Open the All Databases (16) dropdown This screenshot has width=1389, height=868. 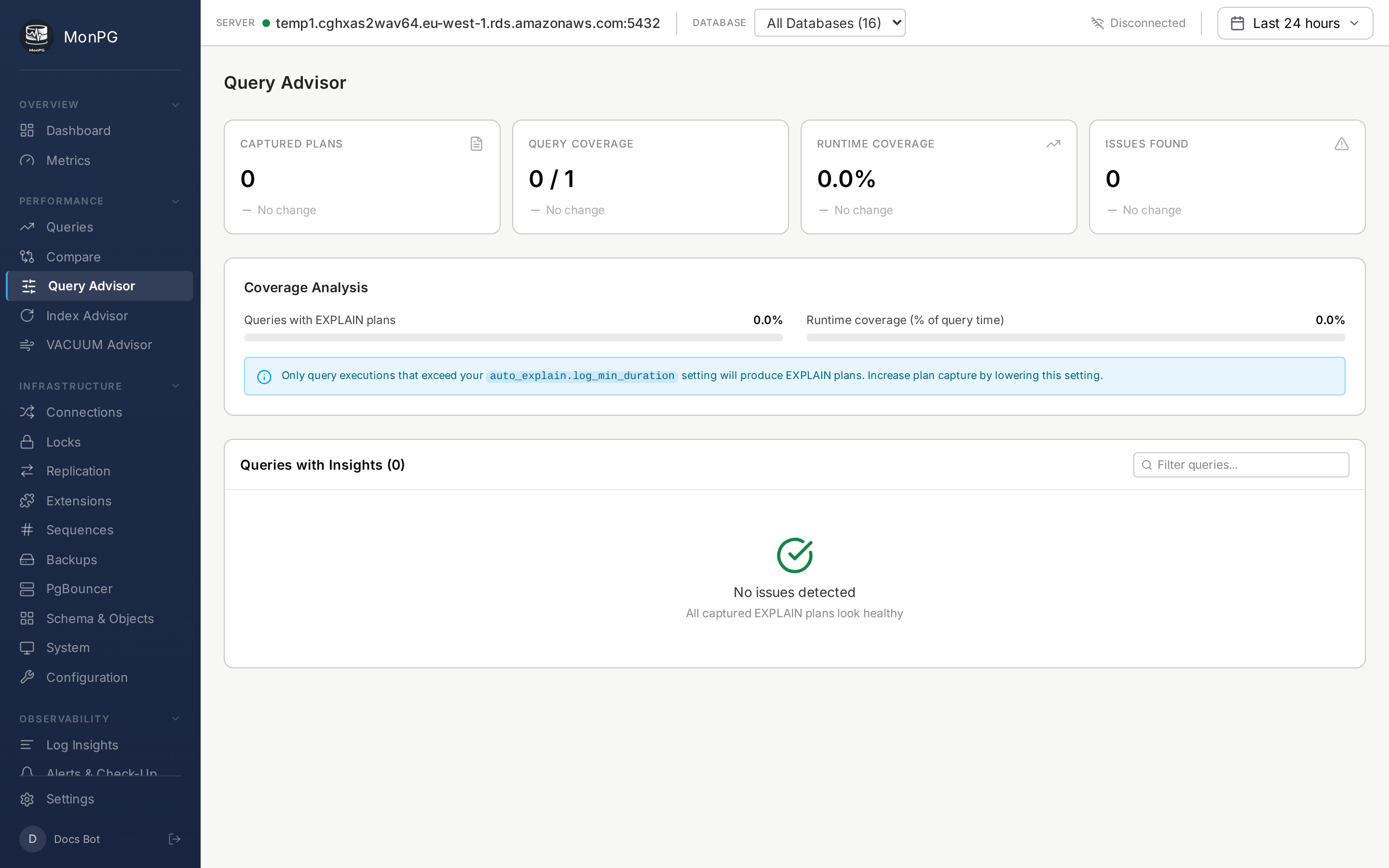[x=830, y=23]
